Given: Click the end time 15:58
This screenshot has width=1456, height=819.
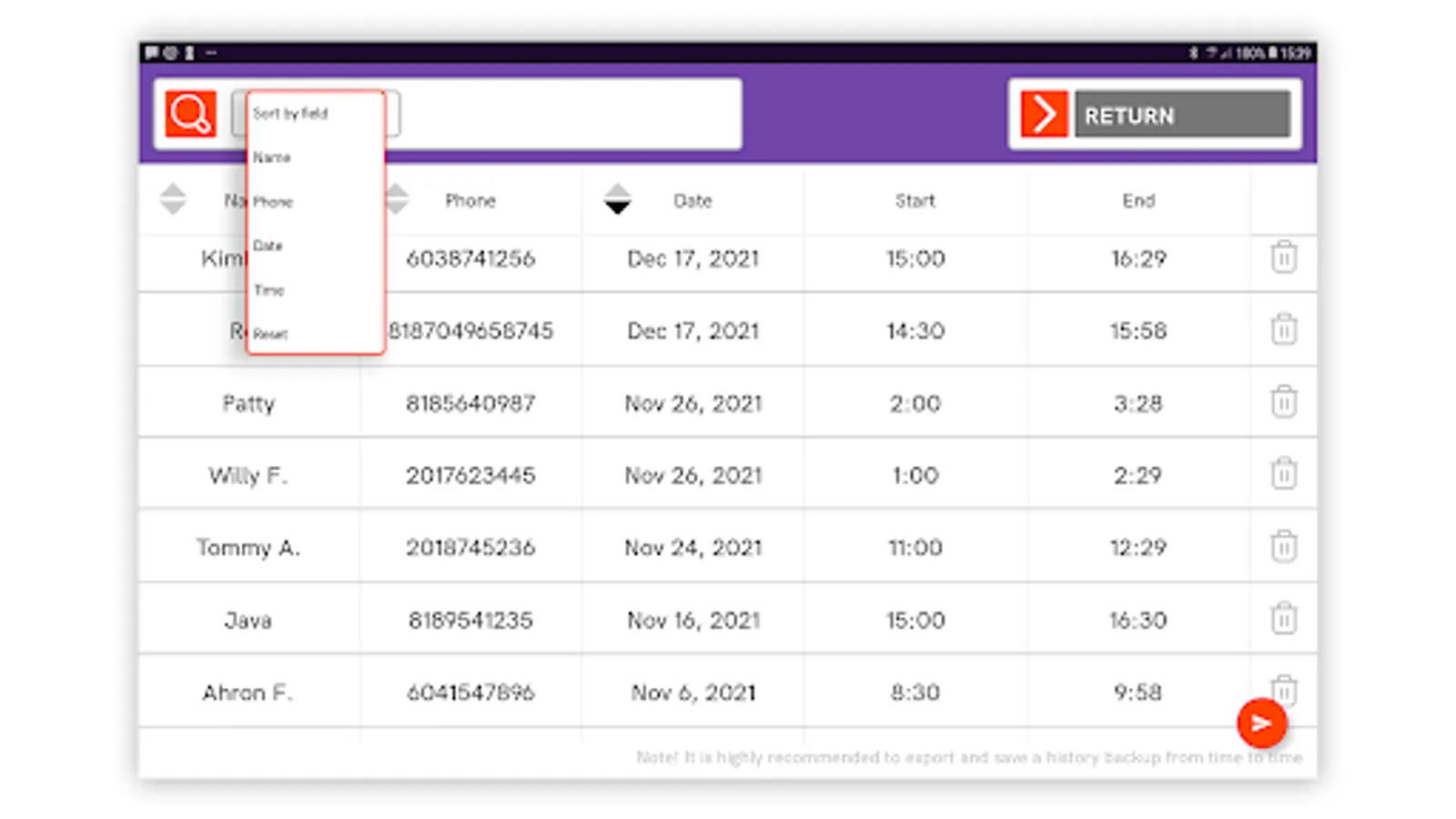Looking at the screenshot, I should coord(1138,330).
